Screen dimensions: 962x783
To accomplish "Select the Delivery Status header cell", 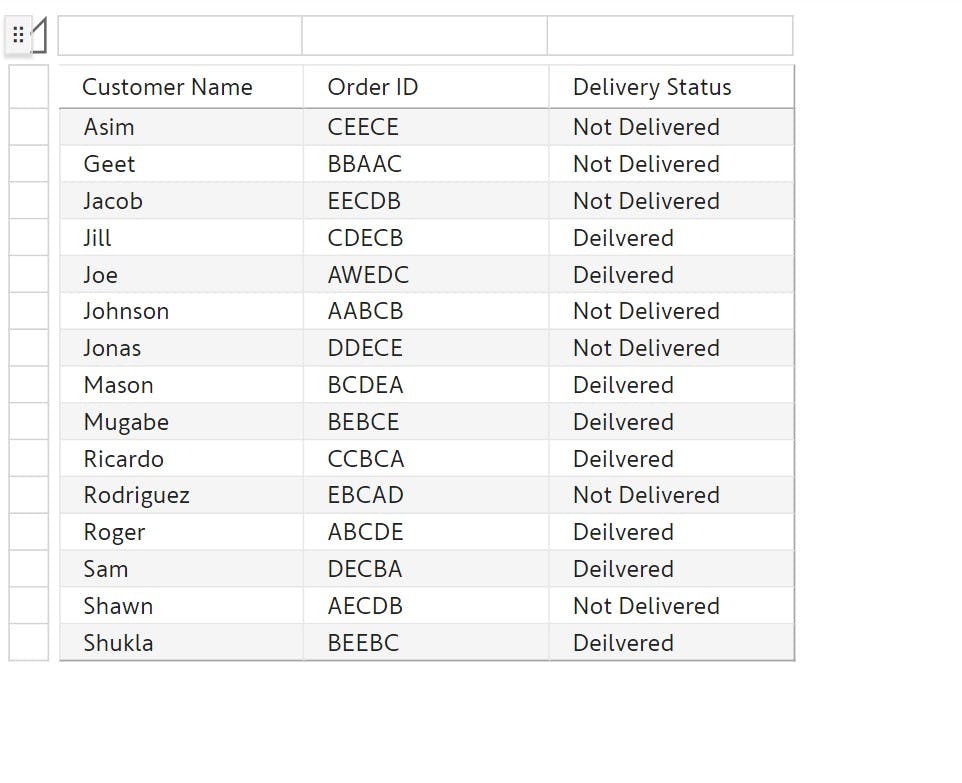I will tap(671, 87).
